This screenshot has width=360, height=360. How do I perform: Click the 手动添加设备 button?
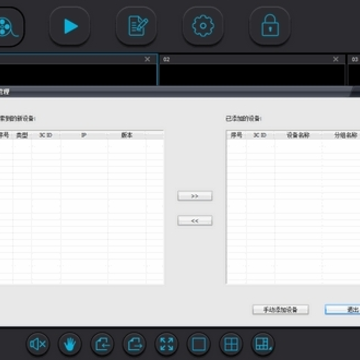[x=280, y=310]
